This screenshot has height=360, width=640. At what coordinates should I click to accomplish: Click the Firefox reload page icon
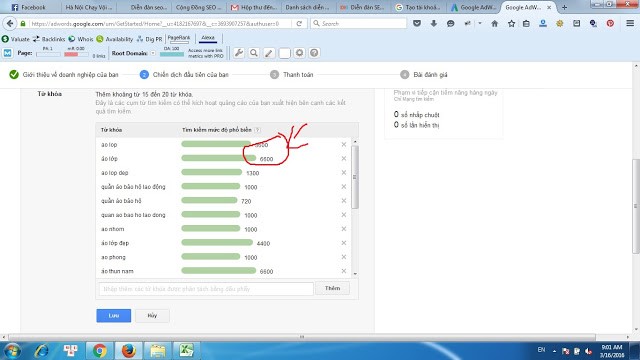coord(299,24)
